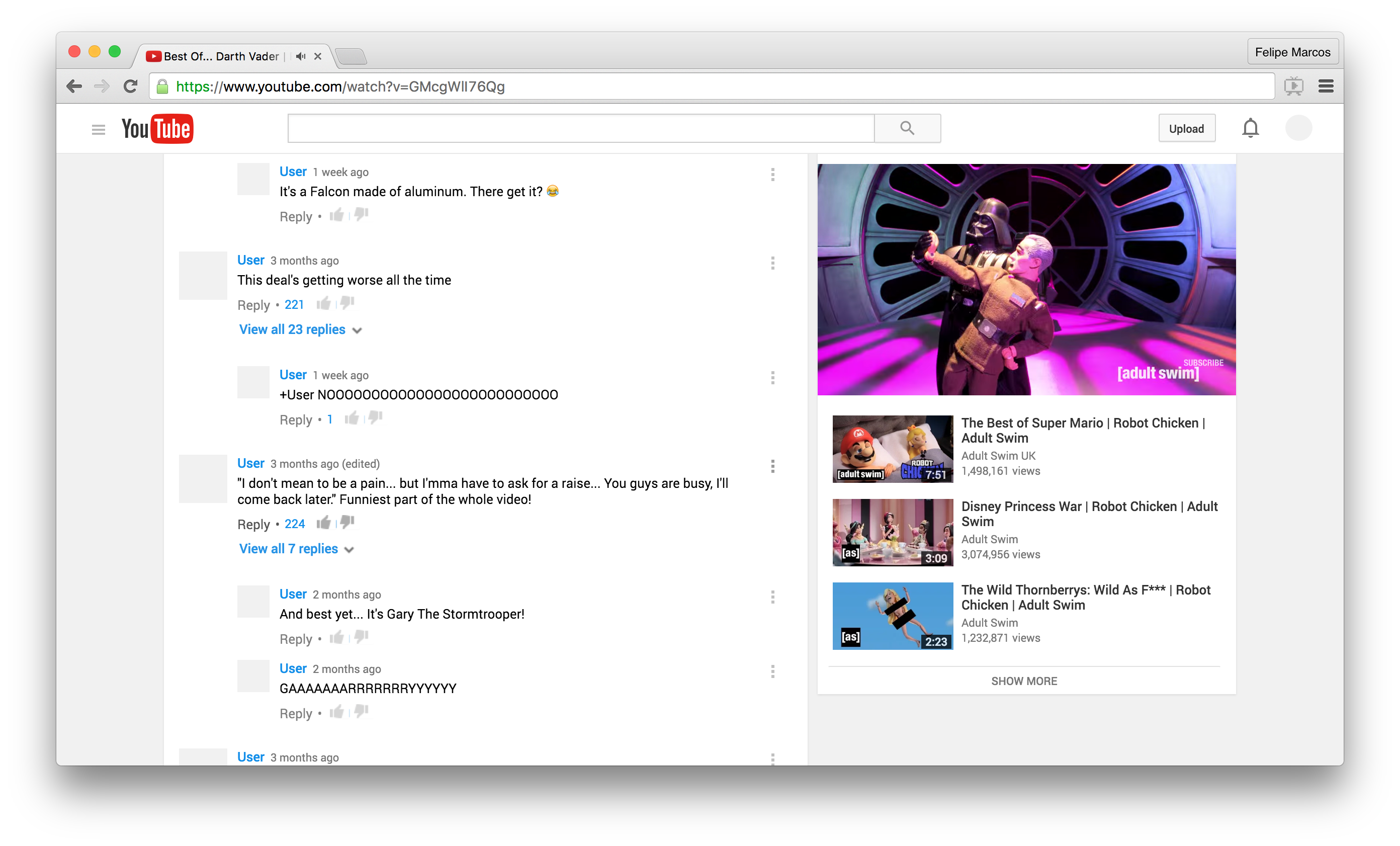Screen dimensions: 1400x846
Task: Open the notifications bell
Action: point(1250,128)
